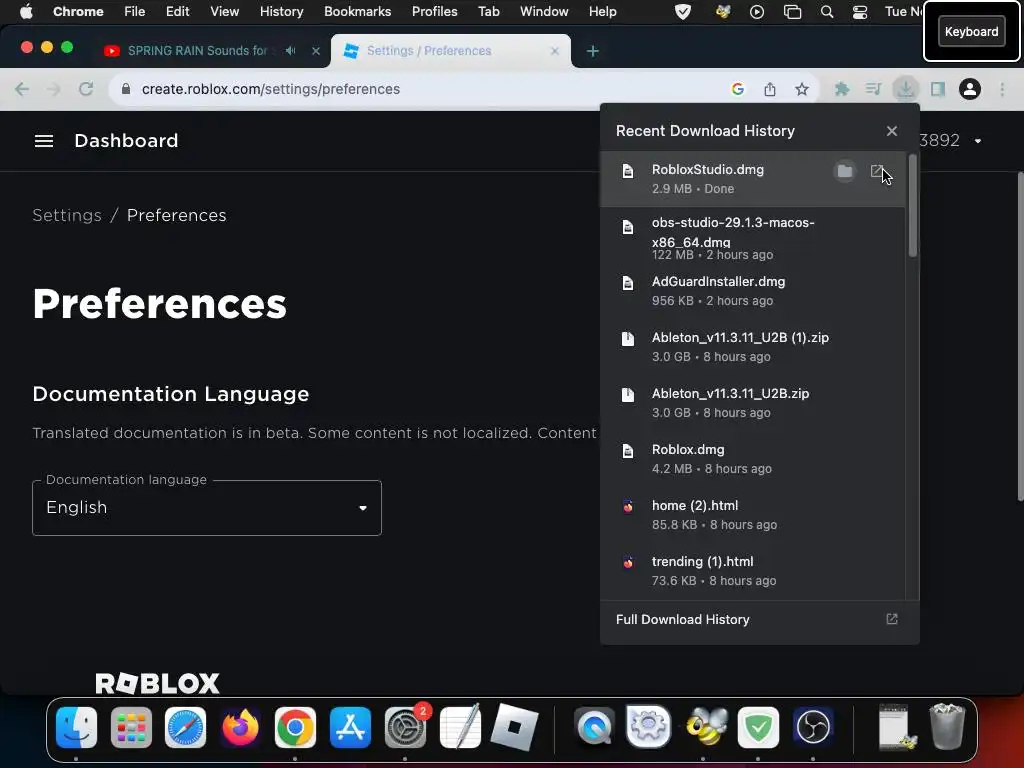
Task: Open the Dashboard hamburger menu
Action: (x=44, y=141)
